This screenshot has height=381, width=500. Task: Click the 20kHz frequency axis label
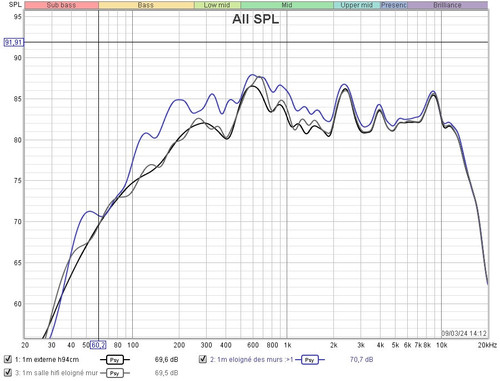click(x=487, y=345)
